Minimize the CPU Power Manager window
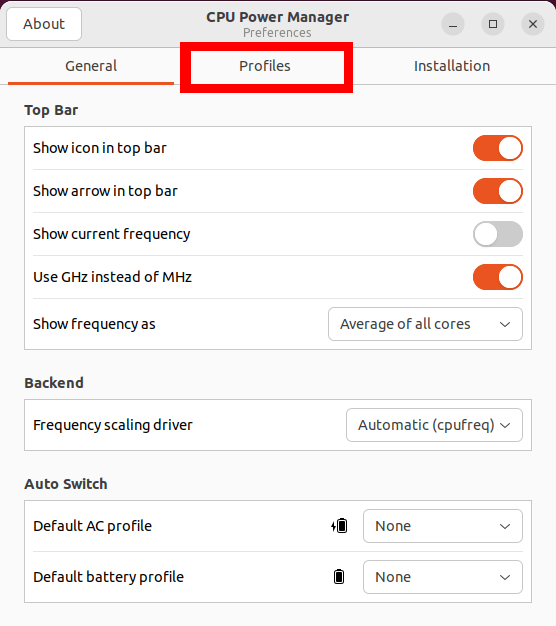The image size is (556, 626). pyautogui.click(x=453, y=24)
